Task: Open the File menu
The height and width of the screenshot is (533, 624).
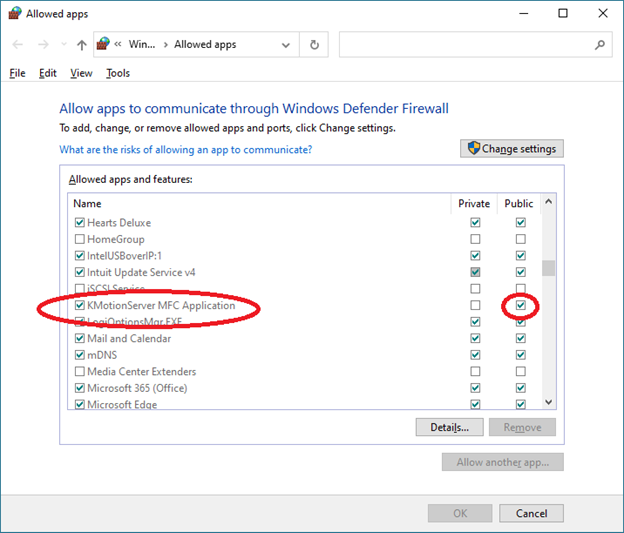Action: pyautogui.click(x=17, y=73)
